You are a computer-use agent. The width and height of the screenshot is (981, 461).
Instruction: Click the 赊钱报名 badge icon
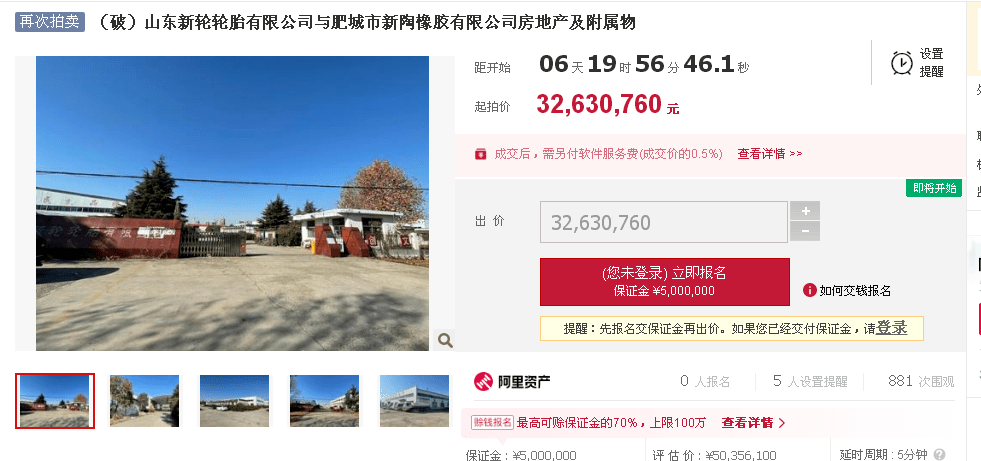coord(492,423)
